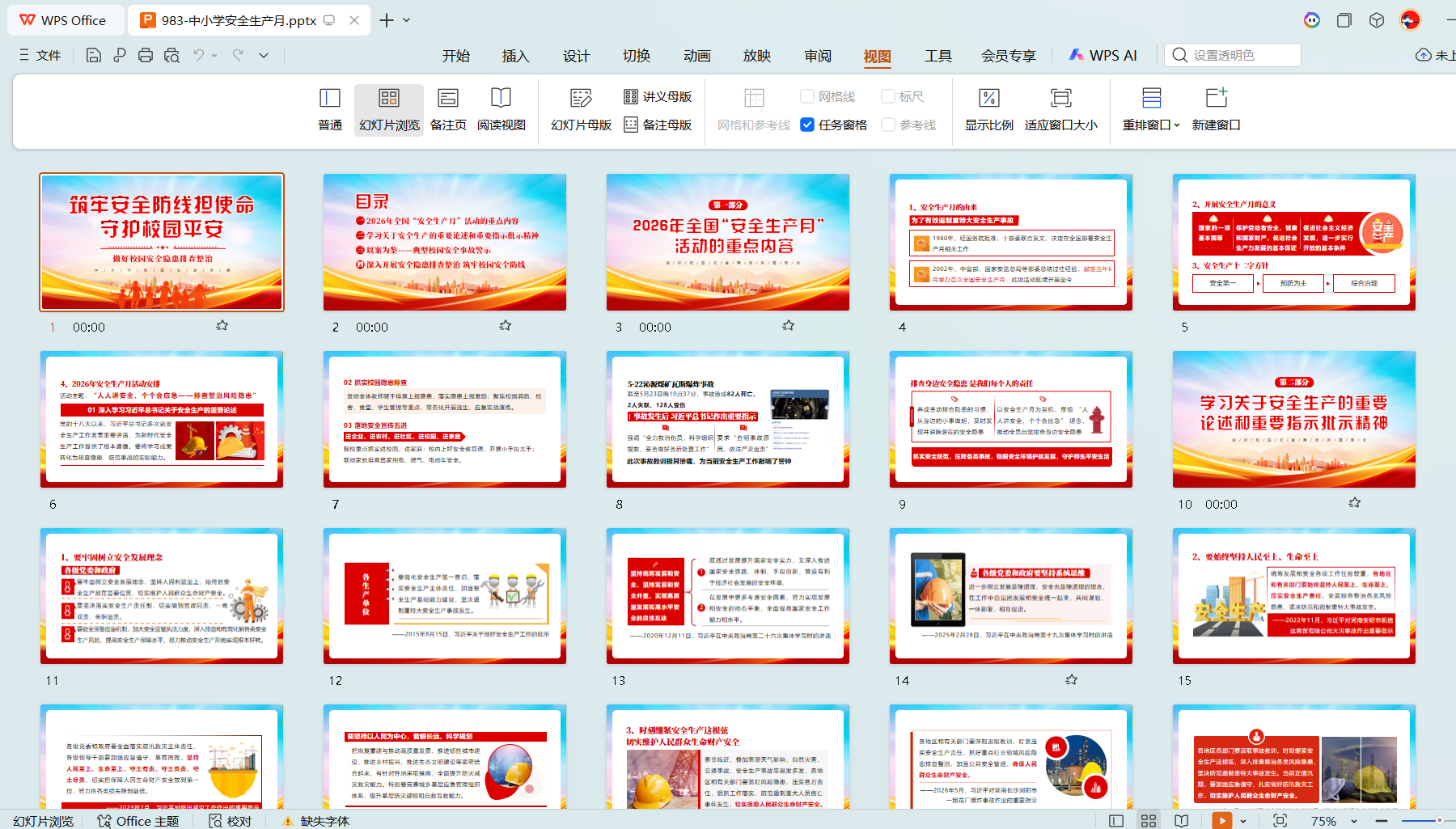Viewport: 1456px width, 829px height.
Task: Click the cube icon in title bar
Action: [x=1377, y=20]
